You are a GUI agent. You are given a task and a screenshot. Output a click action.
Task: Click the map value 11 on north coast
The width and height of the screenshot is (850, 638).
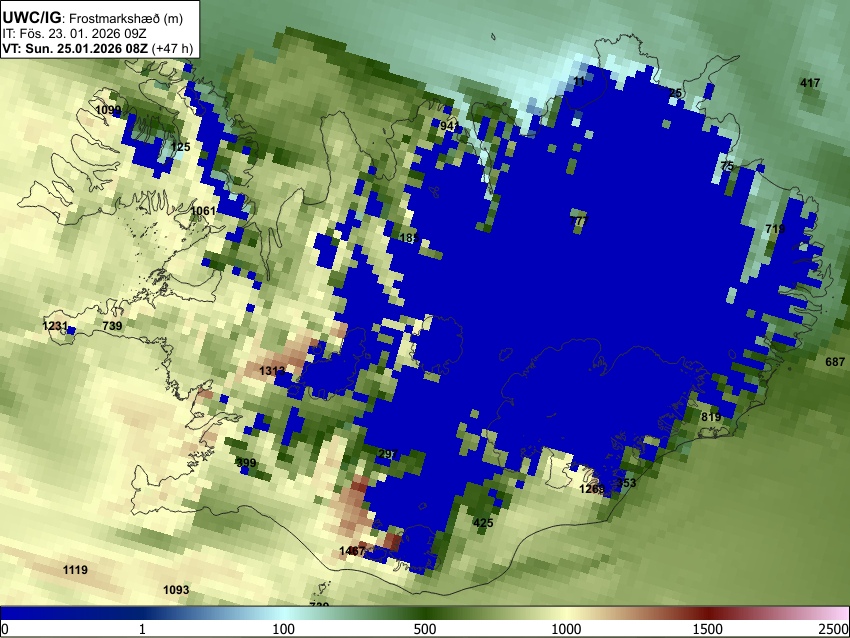(579, 82)
